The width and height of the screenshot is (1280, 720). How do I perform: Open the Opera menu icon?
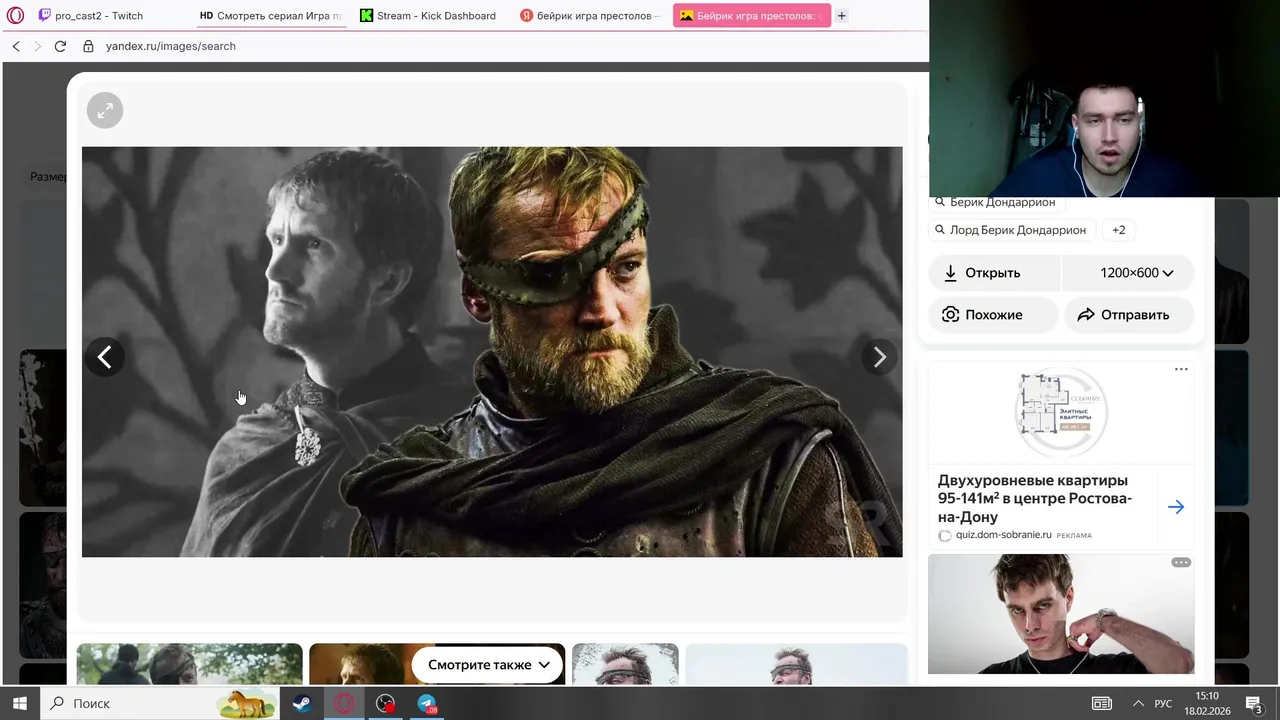point(15,15)
